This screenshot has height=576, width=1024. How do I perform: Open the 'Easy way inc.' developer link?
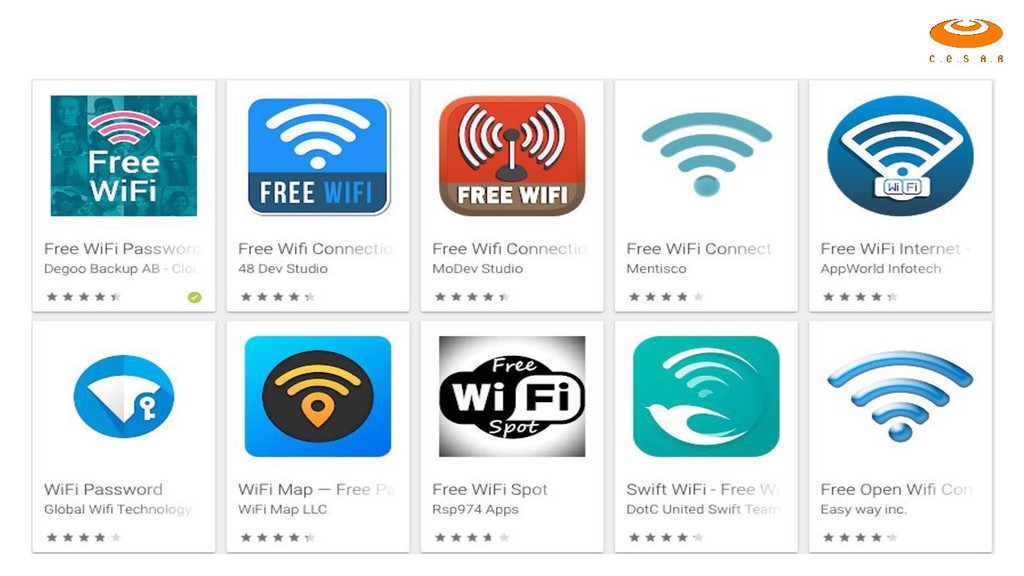[x=863, y=509]
